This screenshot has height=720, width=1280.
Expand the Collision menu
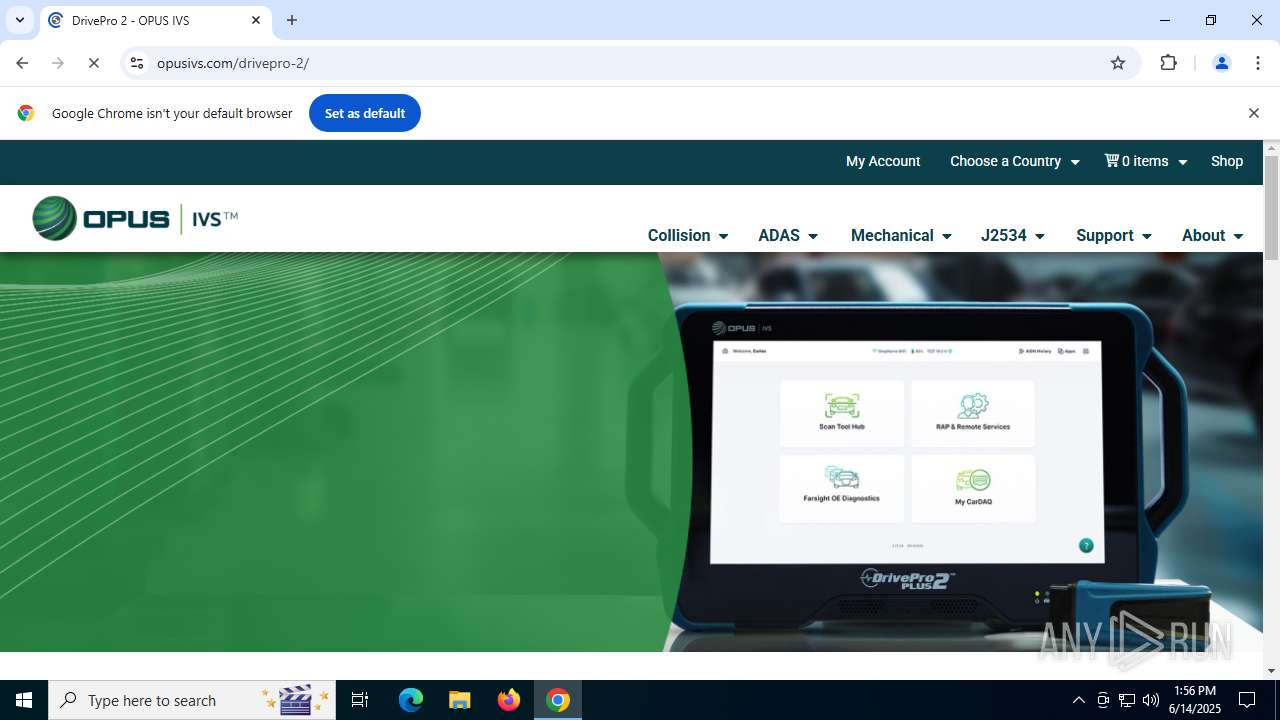688,235
